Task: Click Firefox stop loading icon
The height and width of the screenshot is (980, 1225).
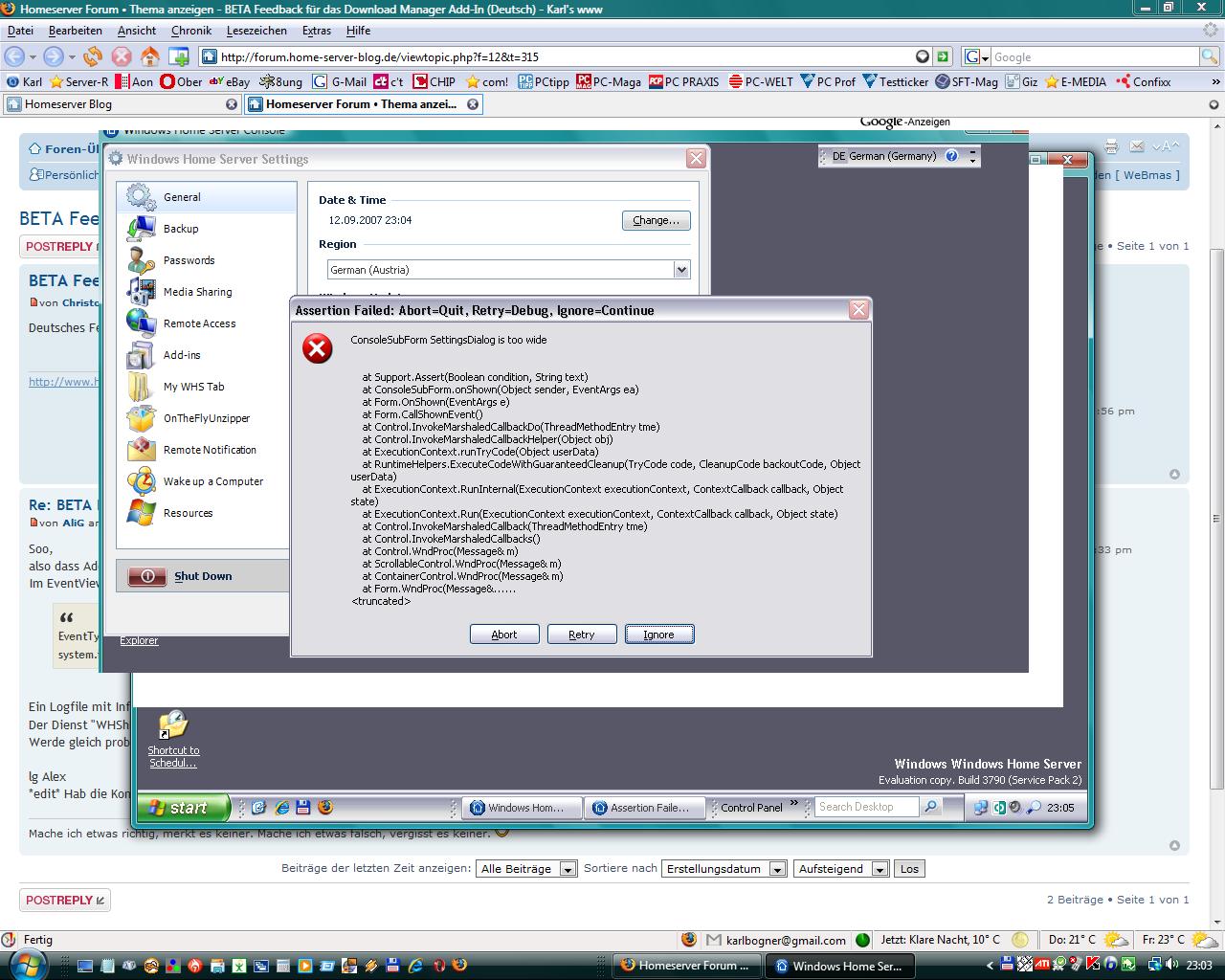Action: (x=122, y=56)
